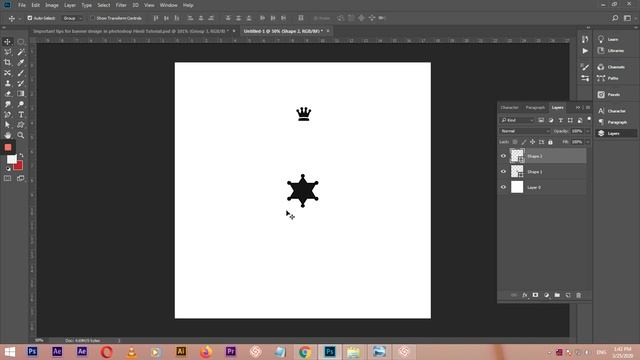The image size is (640, 360).
Task: Toggle the Auto-Select checkbox
Action: click(29, 18)
